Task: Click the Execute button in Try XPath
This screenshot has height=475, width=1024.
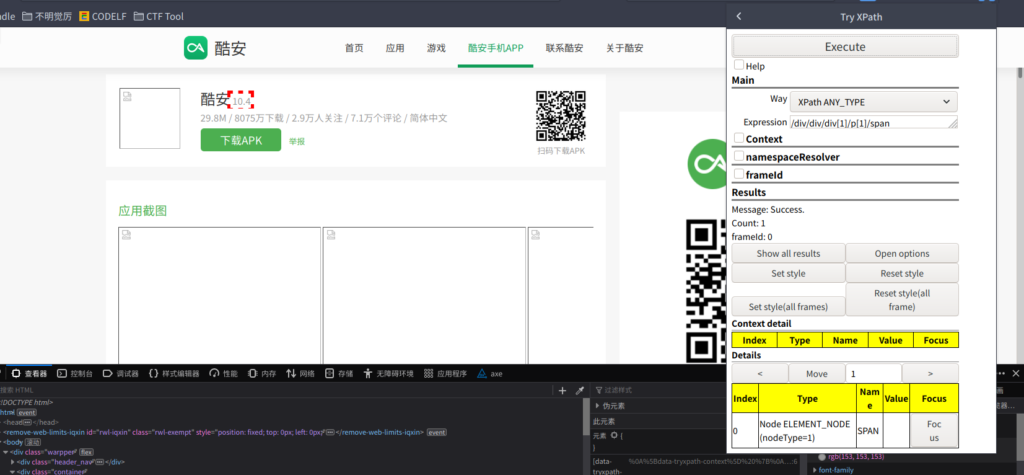Action: pyautogui.click(x=844, y=47)
